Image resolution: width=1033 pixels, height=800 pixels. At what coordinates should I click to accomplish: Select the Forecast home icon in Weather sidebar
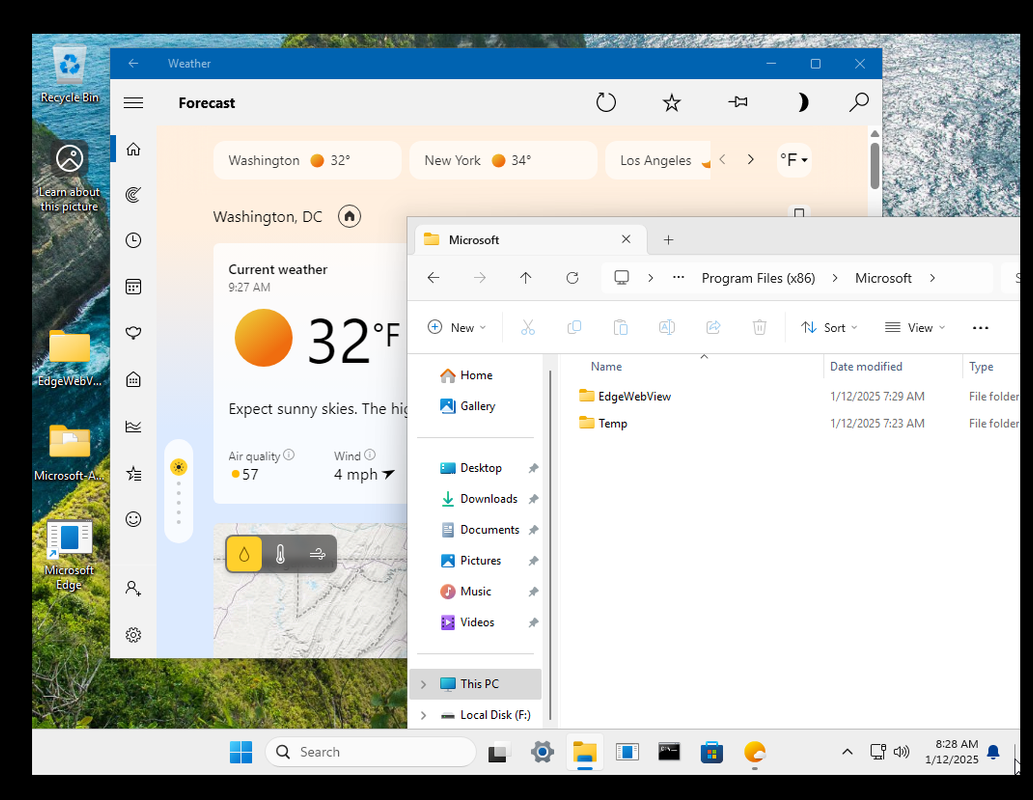134,149
